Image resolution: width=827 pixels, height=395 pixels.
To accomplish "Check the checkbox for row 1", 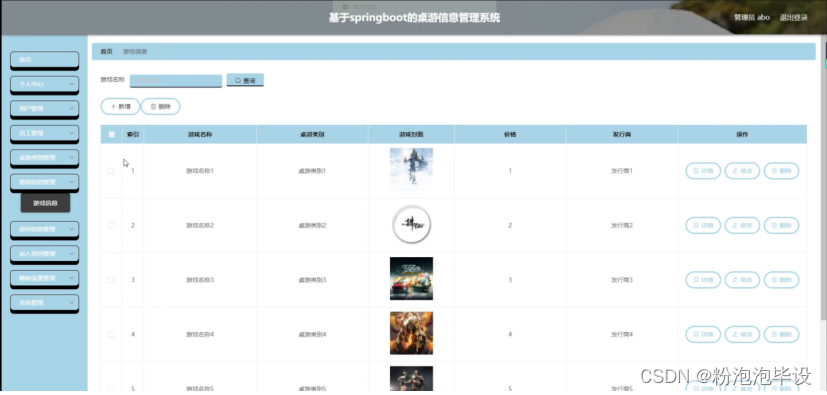I will pos(111,171).
